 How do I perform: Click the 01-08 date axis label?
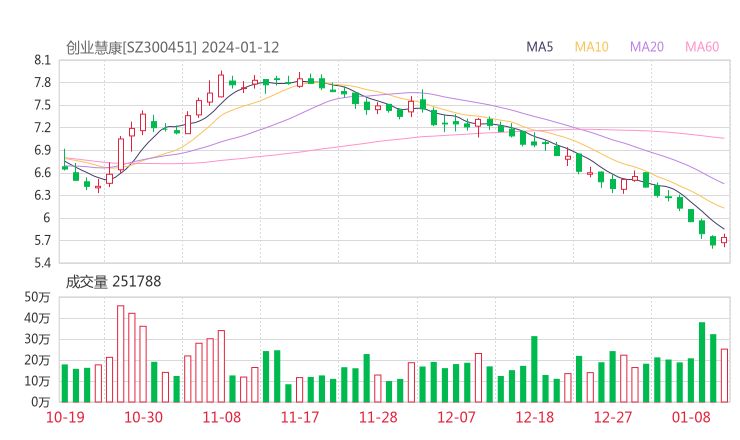coord(691,417)
